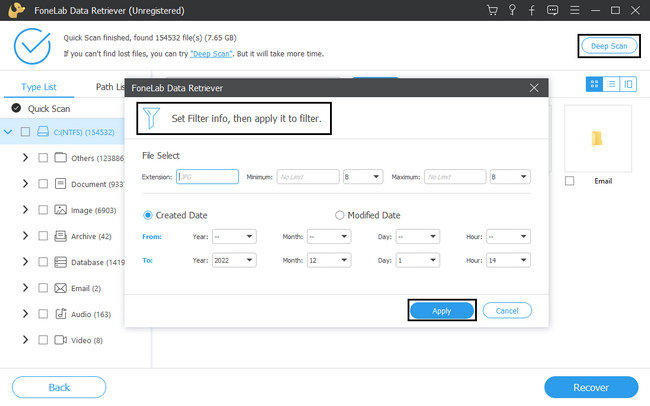Click the Video camera icon
This screenshot has width=650, height=406.
(x=61, y=340)
